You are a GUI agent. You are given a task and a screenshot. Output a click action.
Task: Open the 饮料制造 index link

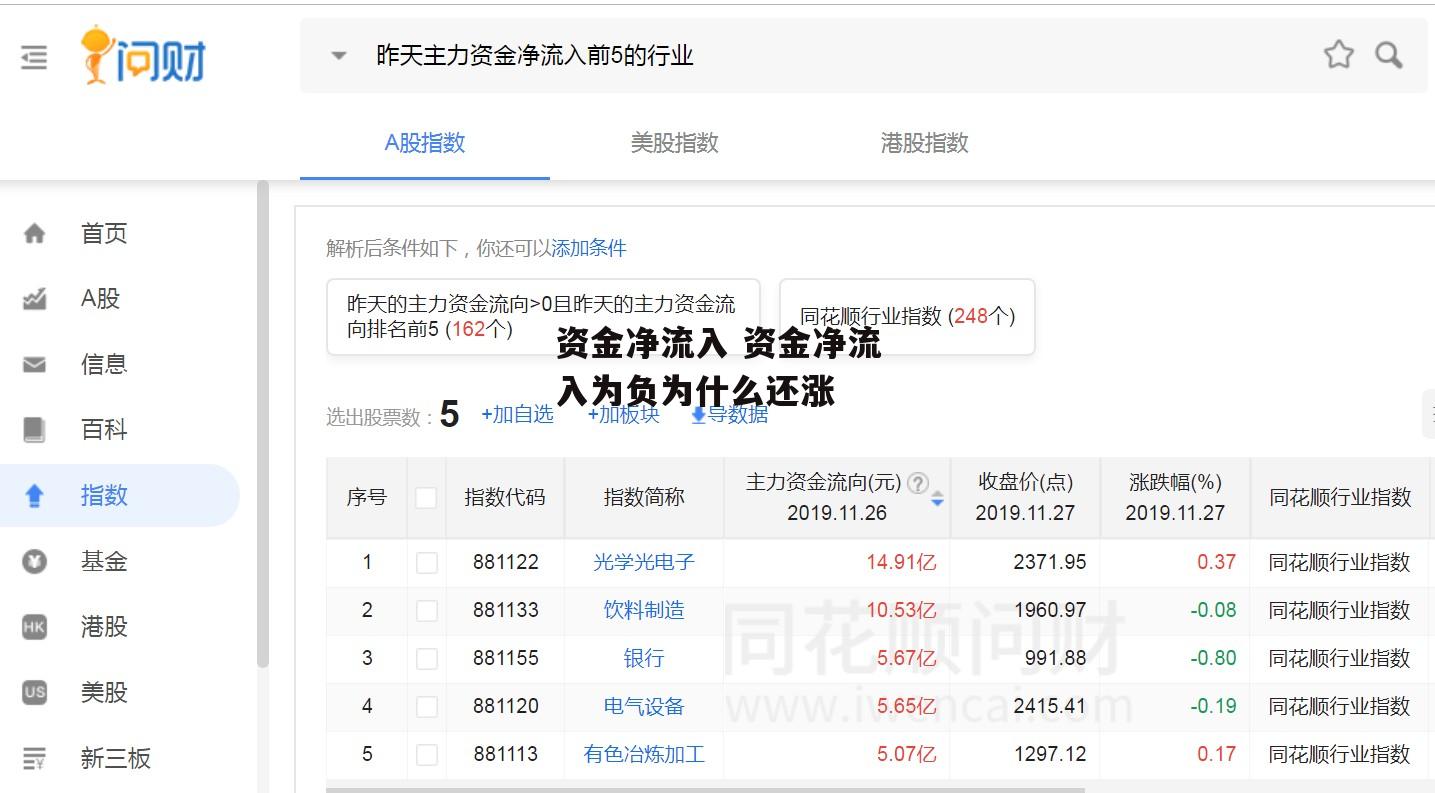[644, 611]
